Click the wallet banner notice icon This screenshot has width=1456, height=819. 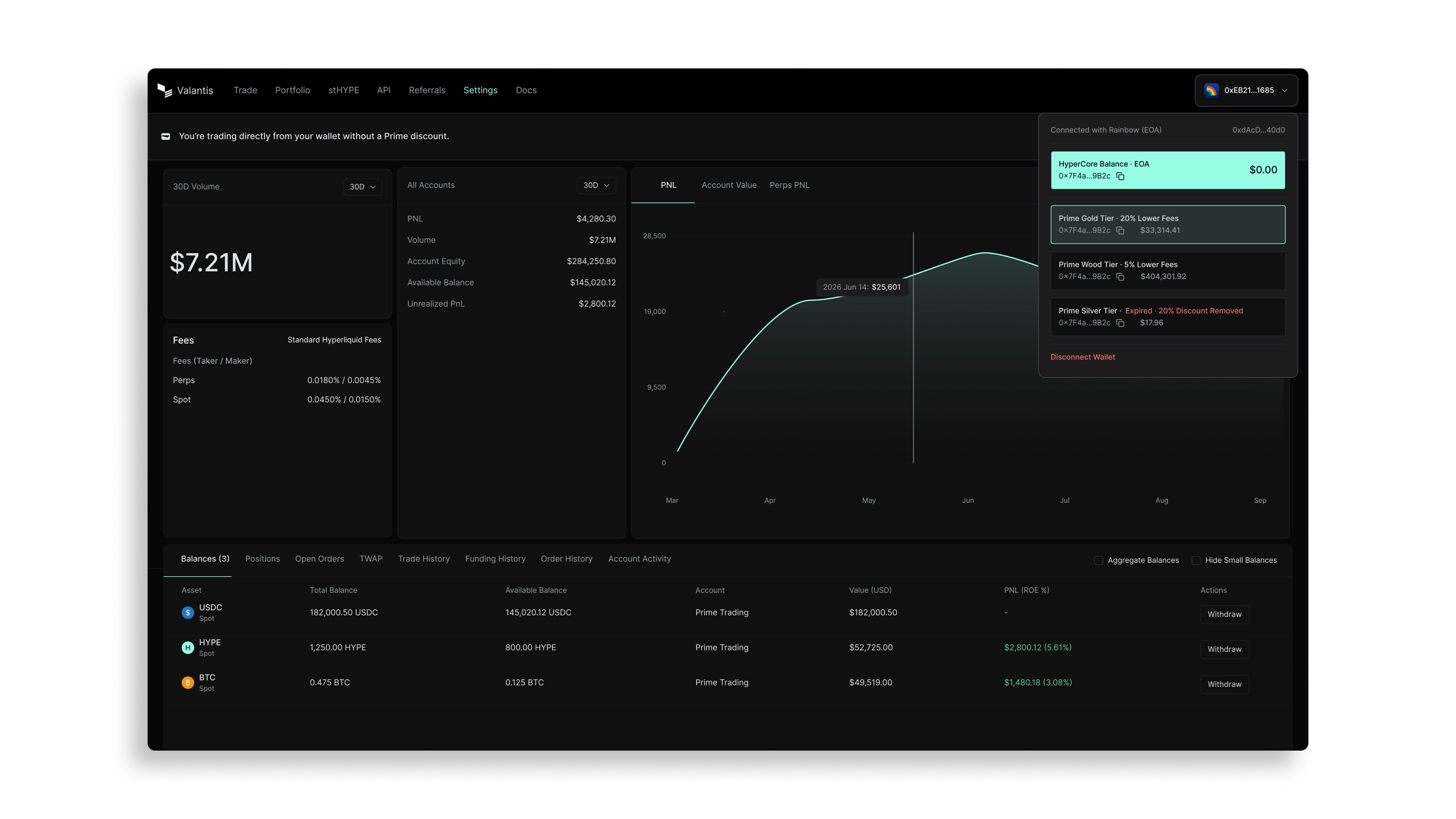tap(166, 136)
